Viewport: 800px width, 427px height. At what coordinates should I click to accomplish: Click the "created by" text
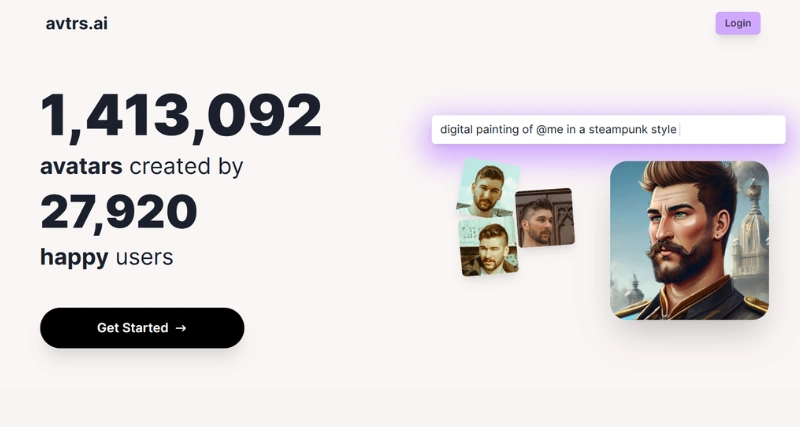pos(187,166)
